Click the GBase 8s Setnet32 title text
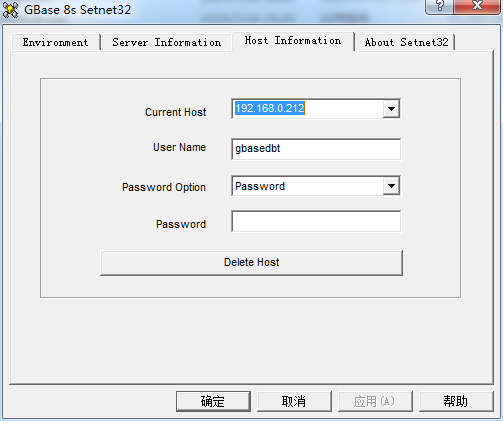The image size is (503, 421). 77,10
